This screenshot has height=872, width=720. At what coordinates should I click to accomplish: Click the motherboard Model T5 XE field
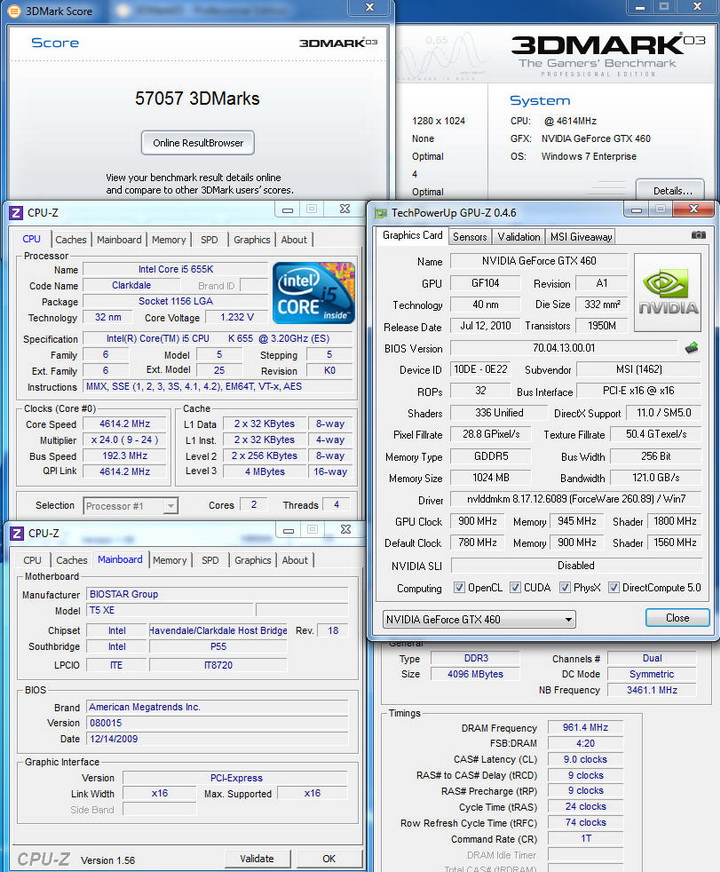tap(170, 610)
